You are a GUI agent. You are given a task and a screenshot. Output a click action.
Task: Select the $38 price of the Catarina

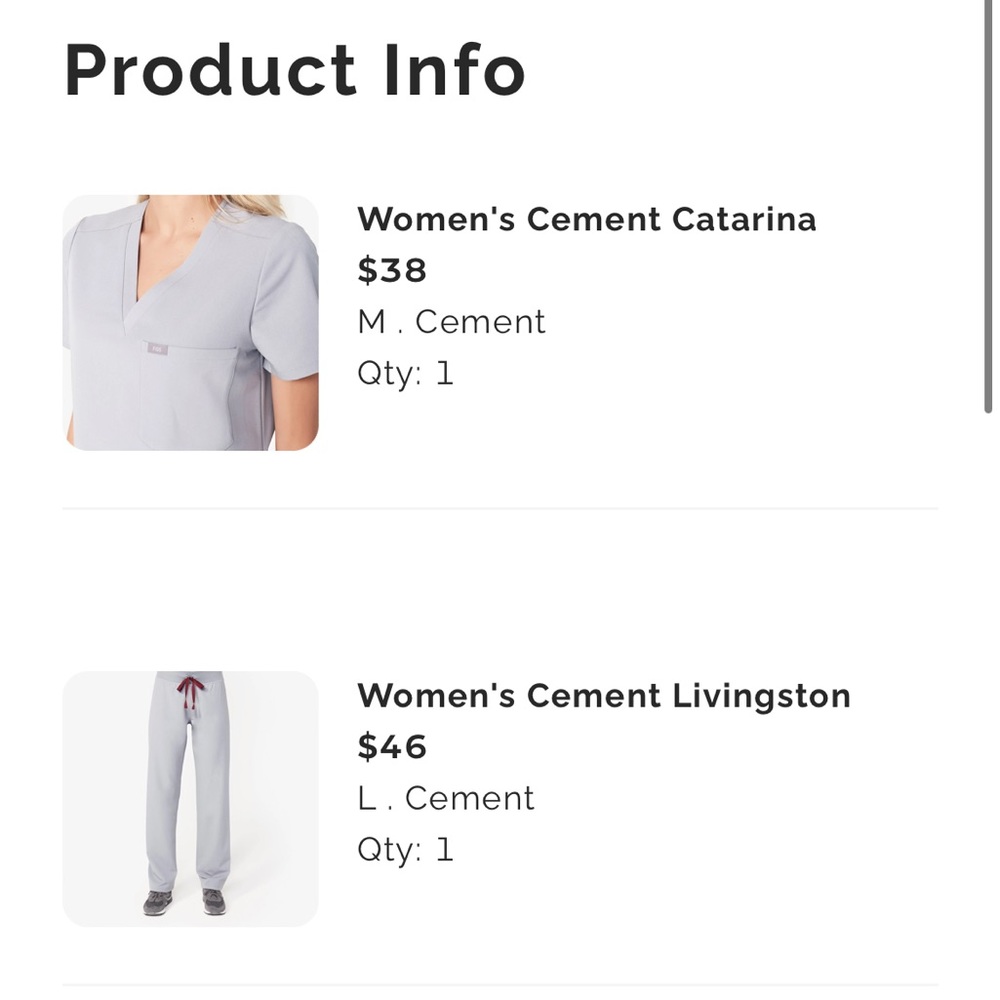[x=392, y=270]
